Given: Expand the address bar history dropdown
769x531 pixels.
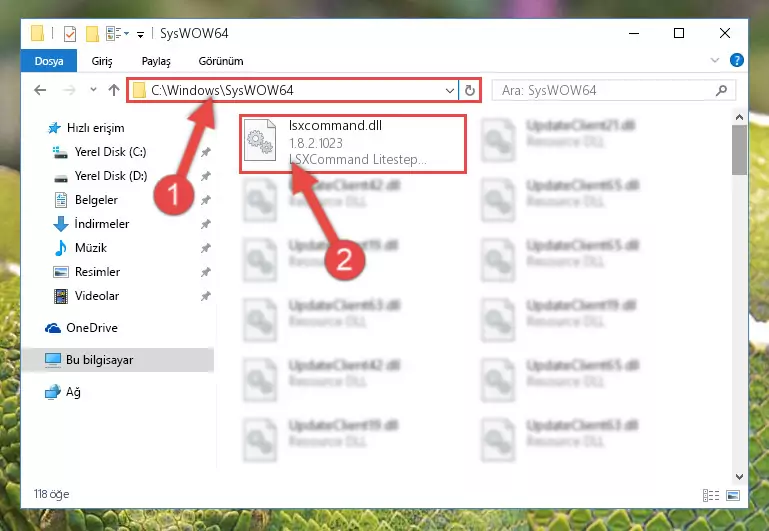Looking at the screenshot, I should click(449, 90).
